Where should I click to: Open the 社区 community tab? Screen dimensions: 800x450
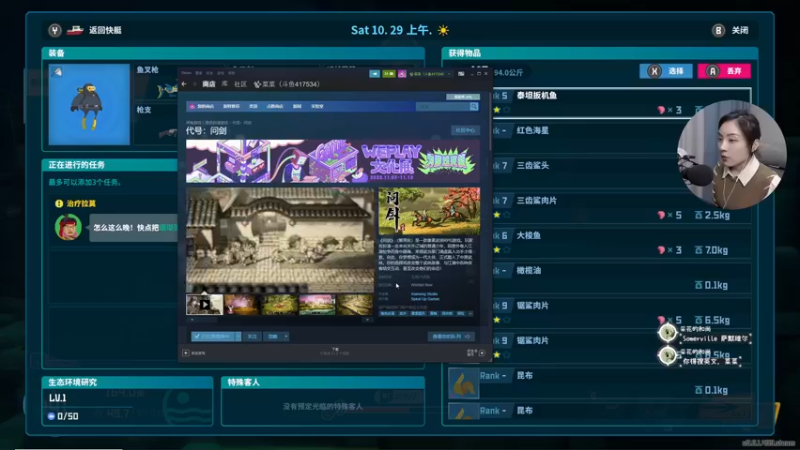[240, 84]
